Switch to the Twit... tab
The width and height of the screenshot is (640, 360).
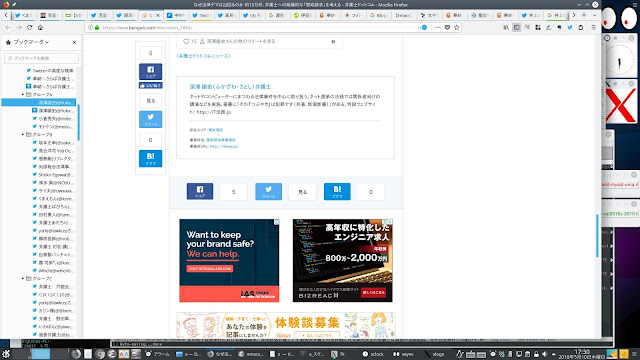201,15
